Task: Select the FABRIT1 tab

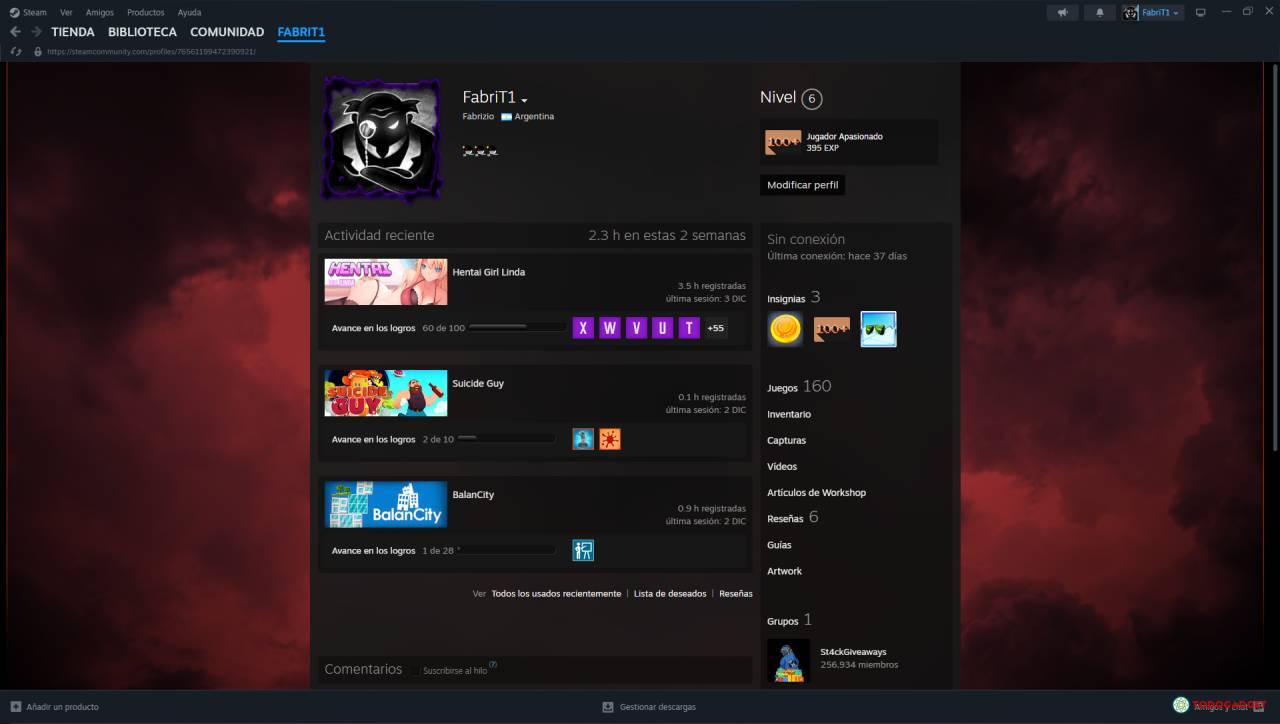Action: click(301, 32)
